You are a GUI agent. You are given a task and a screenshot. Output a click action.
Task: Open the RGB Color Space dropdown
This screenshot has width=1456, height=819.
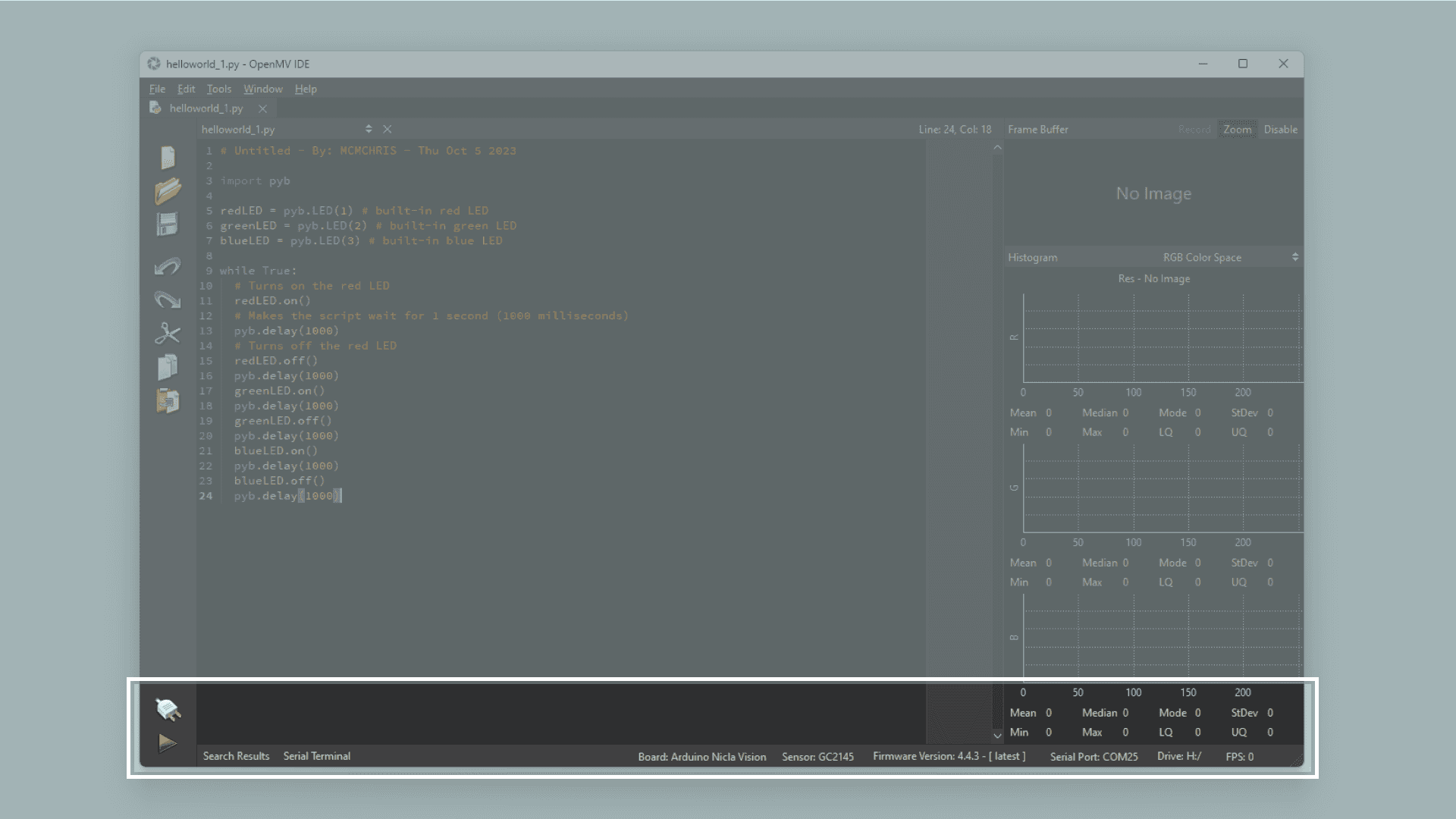(x=1230, y=258)
